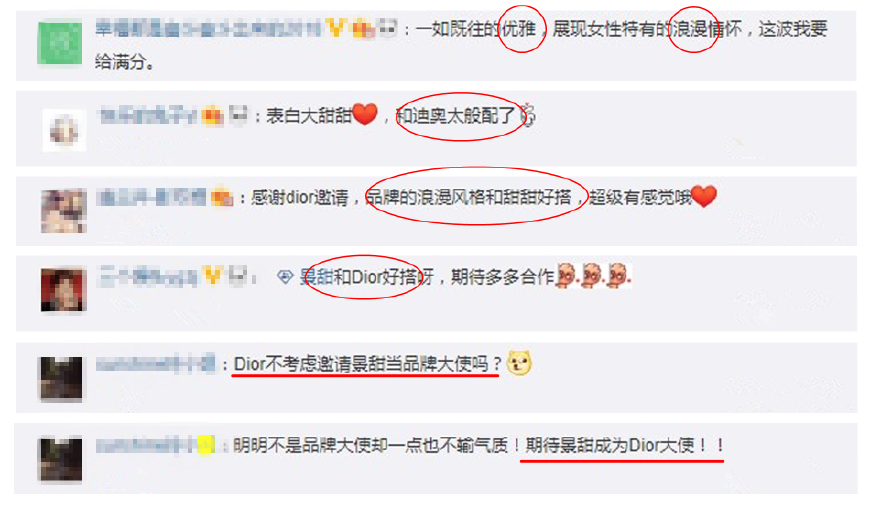Click the emoji after 和迪奥太般配了

(528, 115)
